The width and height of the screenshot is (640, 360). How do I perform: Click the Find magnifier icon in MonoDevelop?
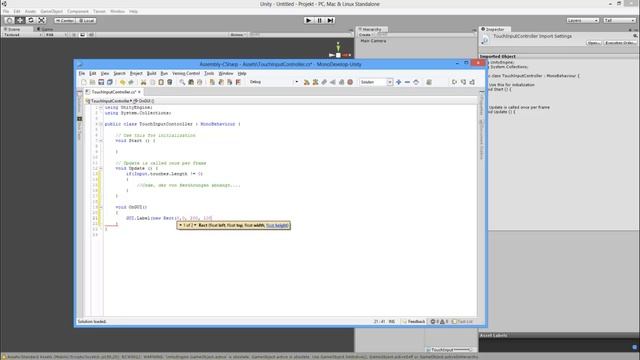(x=182, y=82)
